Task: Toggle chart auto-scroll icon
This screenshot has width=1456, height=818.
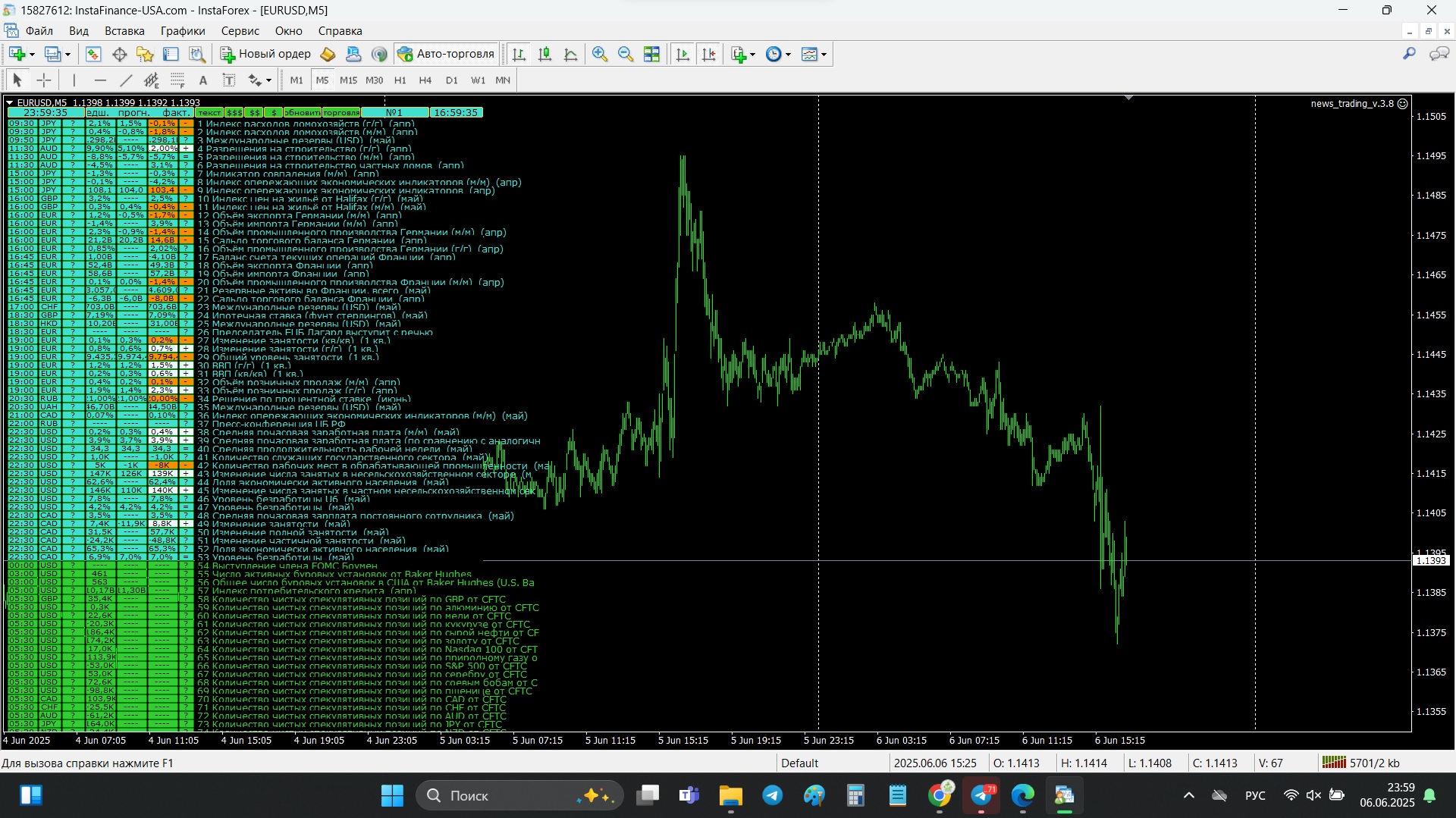Action: (682, 54)
